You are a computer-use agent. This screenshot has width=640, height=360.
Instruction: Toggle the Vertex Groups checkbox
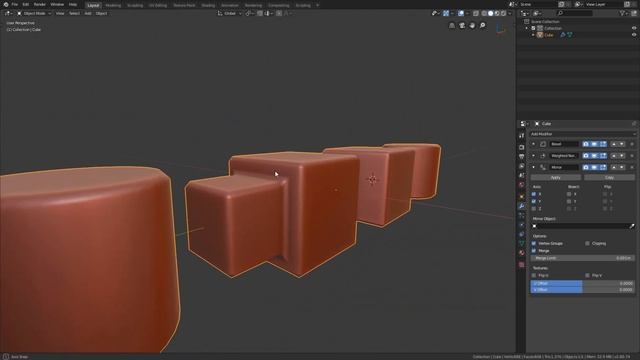tap(534, 244)
